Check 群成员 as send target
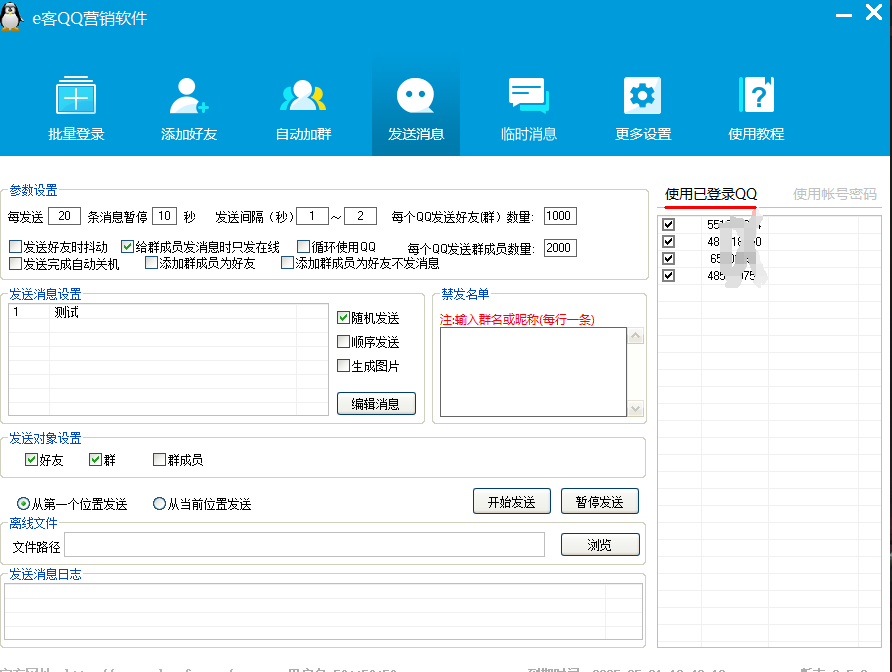 pyautogui.click(x=159, y=459)
